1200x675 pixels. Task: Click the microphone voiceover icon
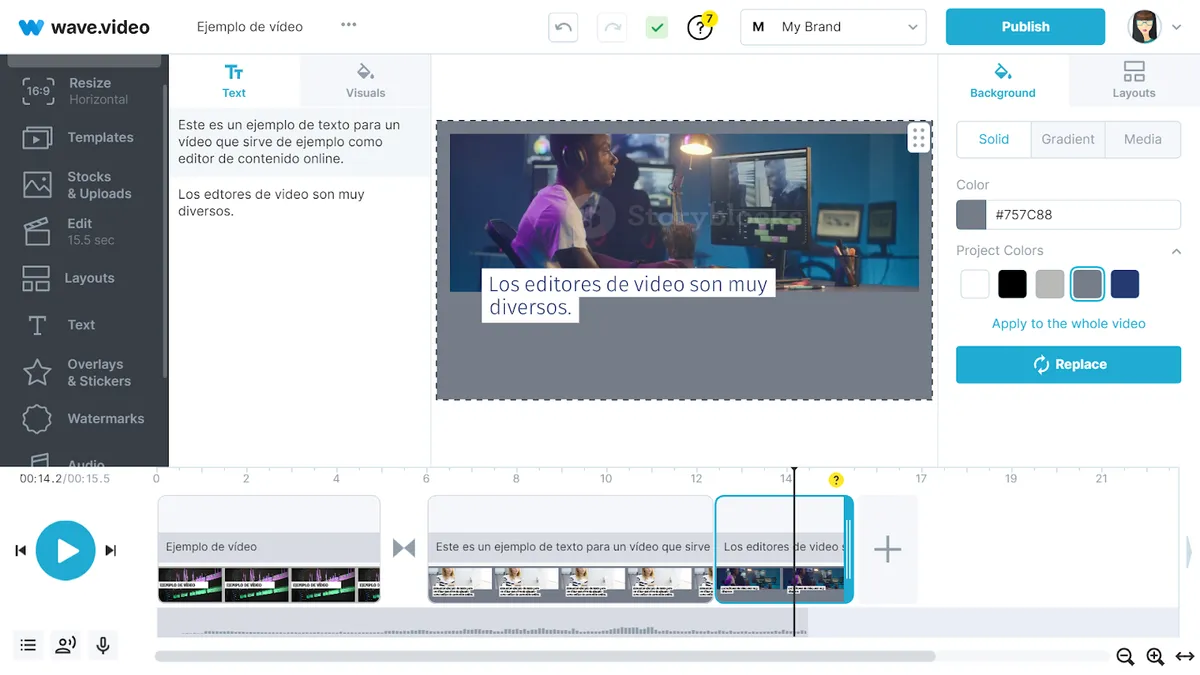pyautogui.click(x=102, y=645)
